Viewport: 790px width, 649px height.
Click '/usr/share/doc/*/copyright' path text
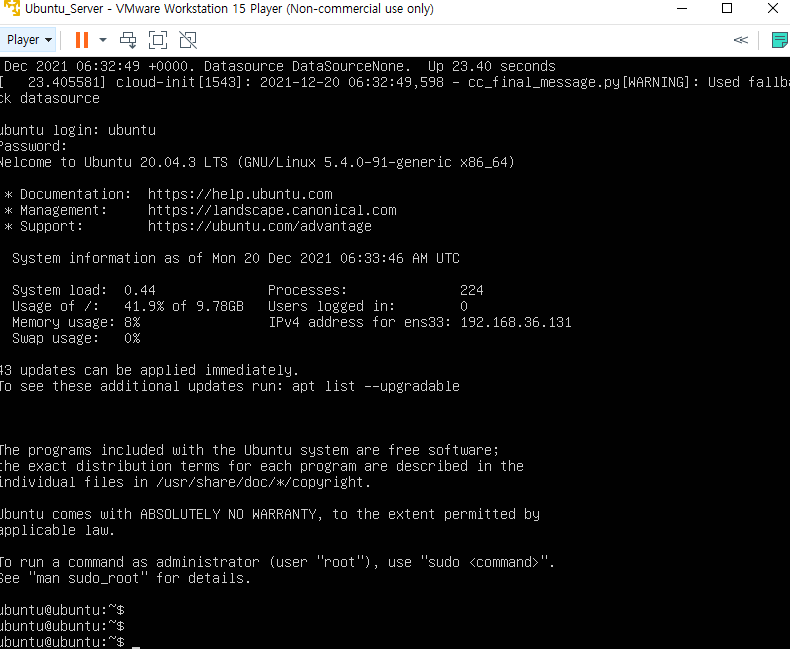tap(259, 482)
